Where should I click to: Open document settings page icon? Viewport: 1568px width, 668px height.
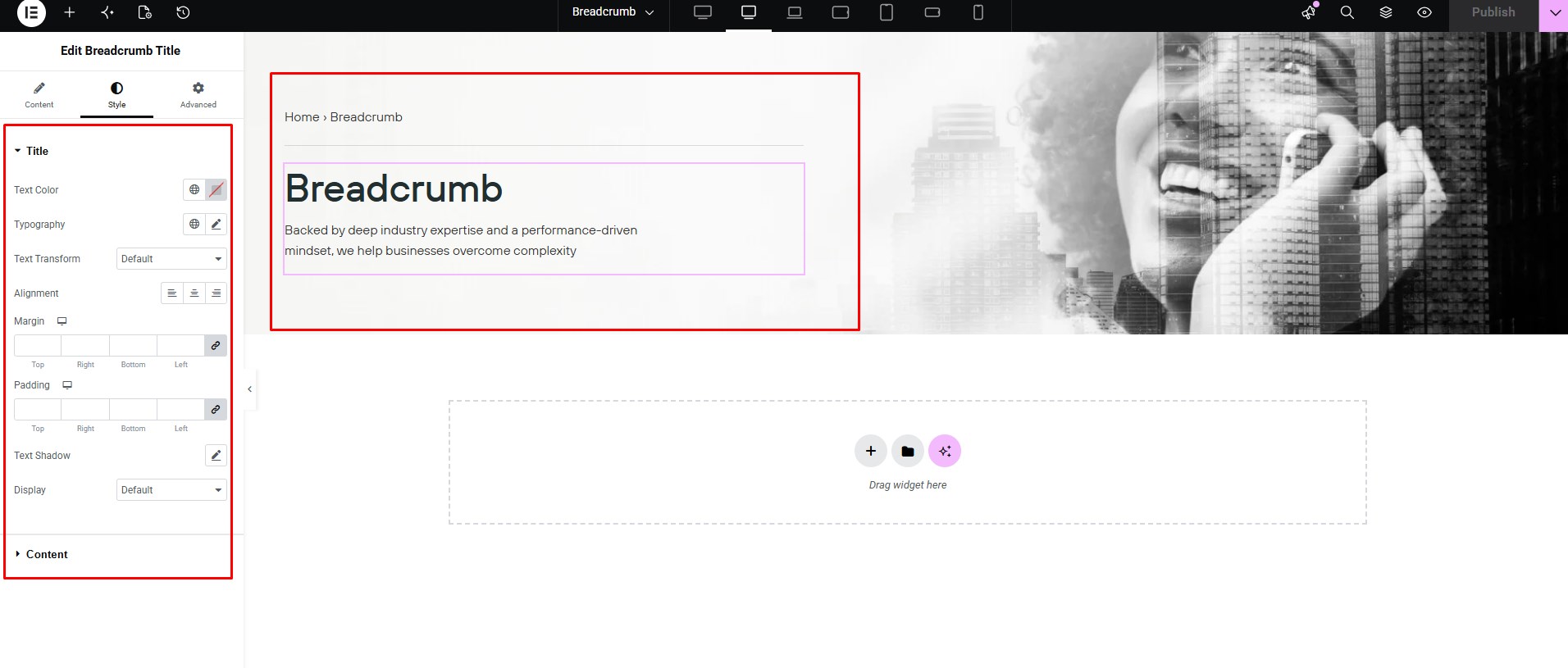145,12
